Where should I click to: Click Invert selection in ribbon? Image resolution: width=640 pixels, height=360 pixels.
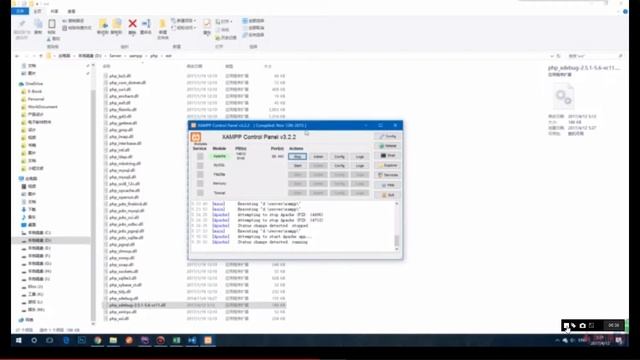coord(253,35)
